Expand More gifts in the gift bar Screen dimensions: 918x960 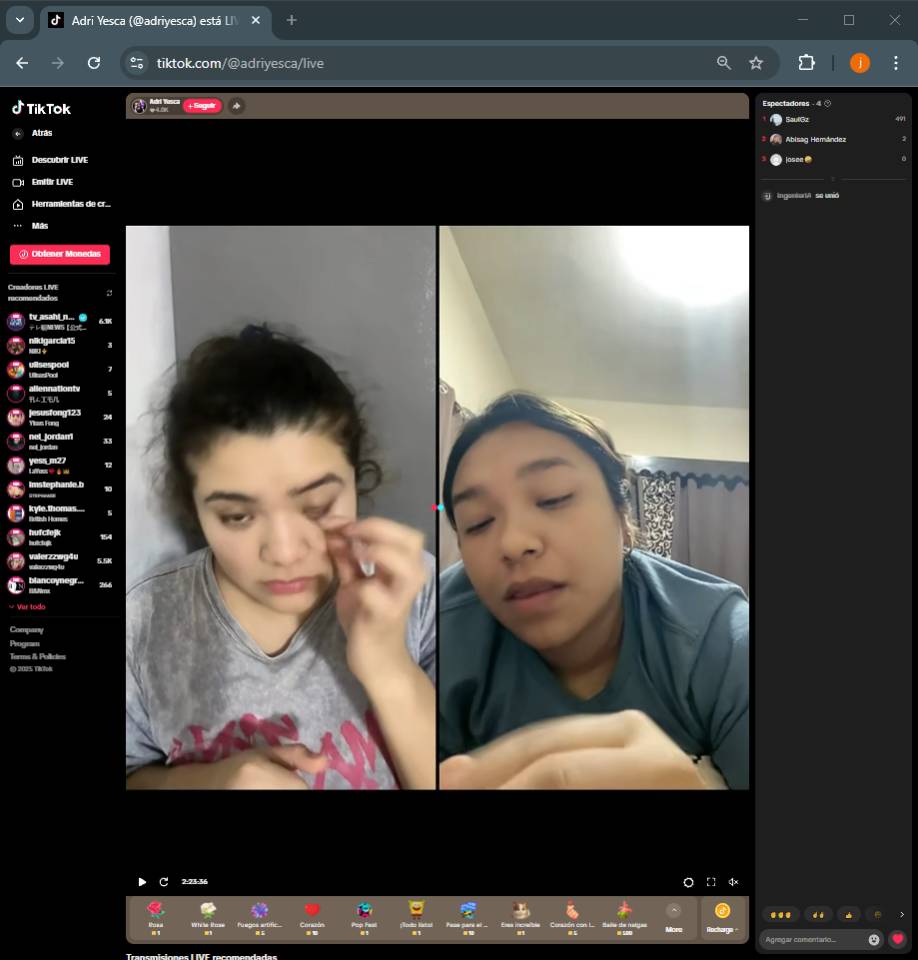click(674, 918)
